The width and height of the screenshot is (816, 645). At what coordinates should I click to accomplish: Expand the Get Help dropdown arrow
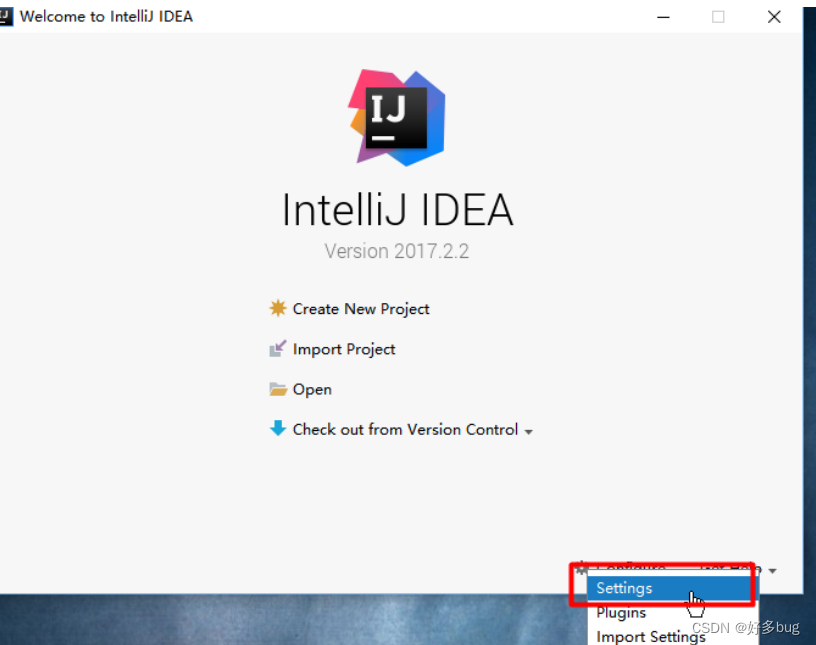772,571
